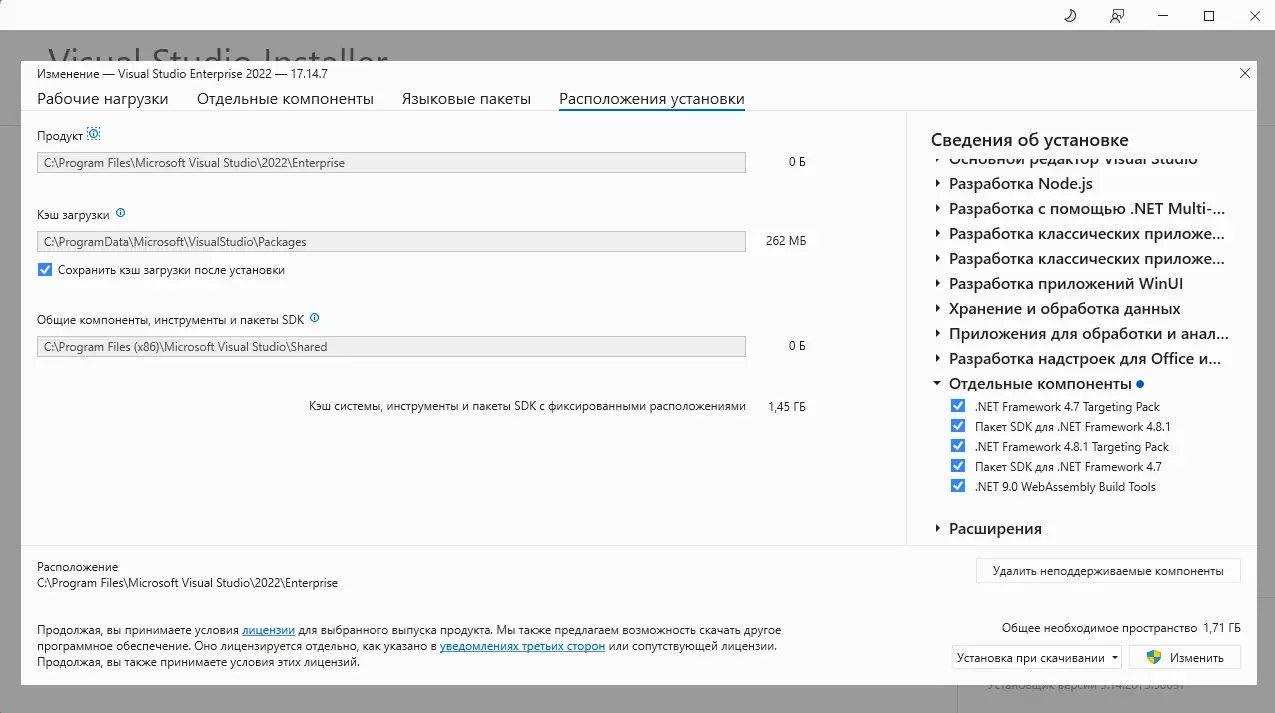The image size is (1275, 713).
Task: Uncheck .NET 9.0 WebAssembly Build Tools
Action: pos(958,486)
